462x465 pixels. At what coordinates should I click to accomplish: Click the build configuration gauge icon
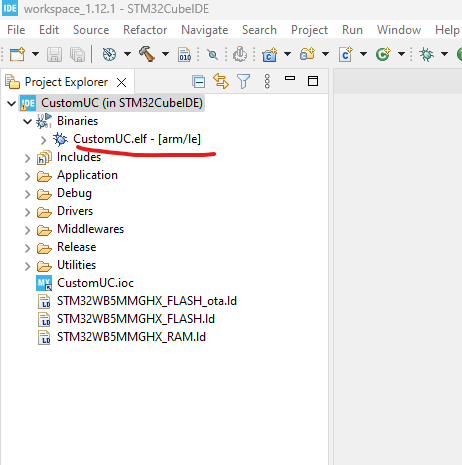coord(109,54)
